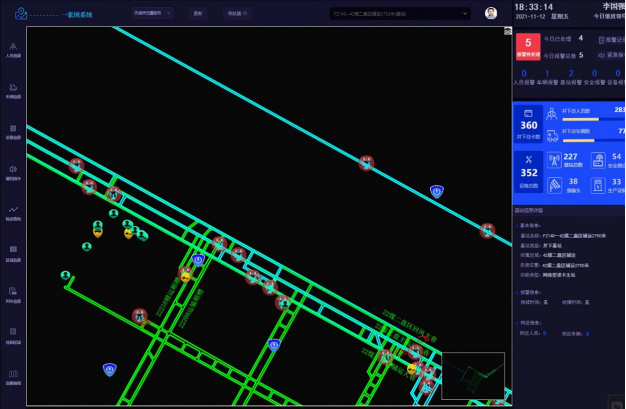Click the card icon above 360
The width and height of the screenshot is (626, 409).
coord(528,113)
